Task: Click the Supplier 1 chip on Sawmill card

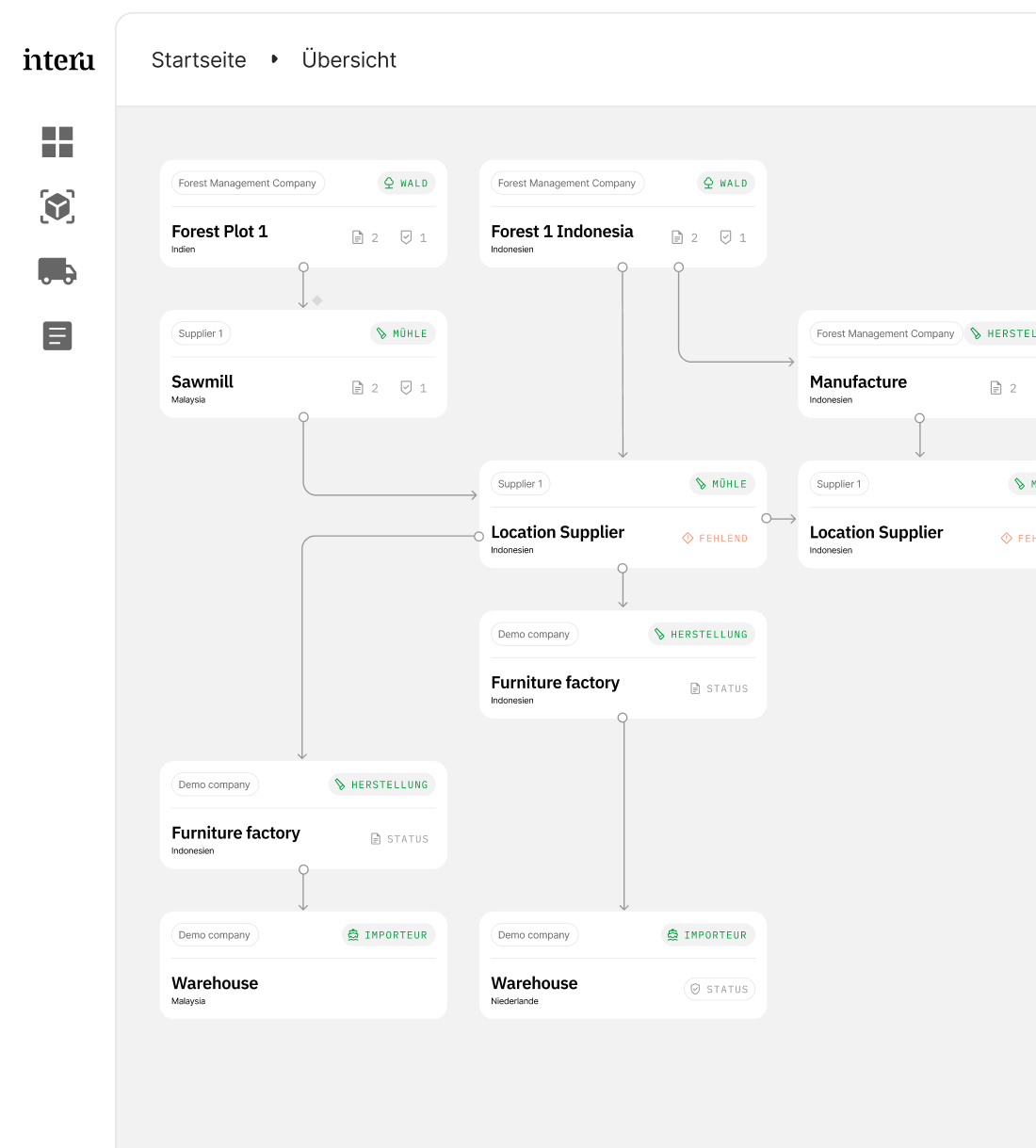Action: 202,333
